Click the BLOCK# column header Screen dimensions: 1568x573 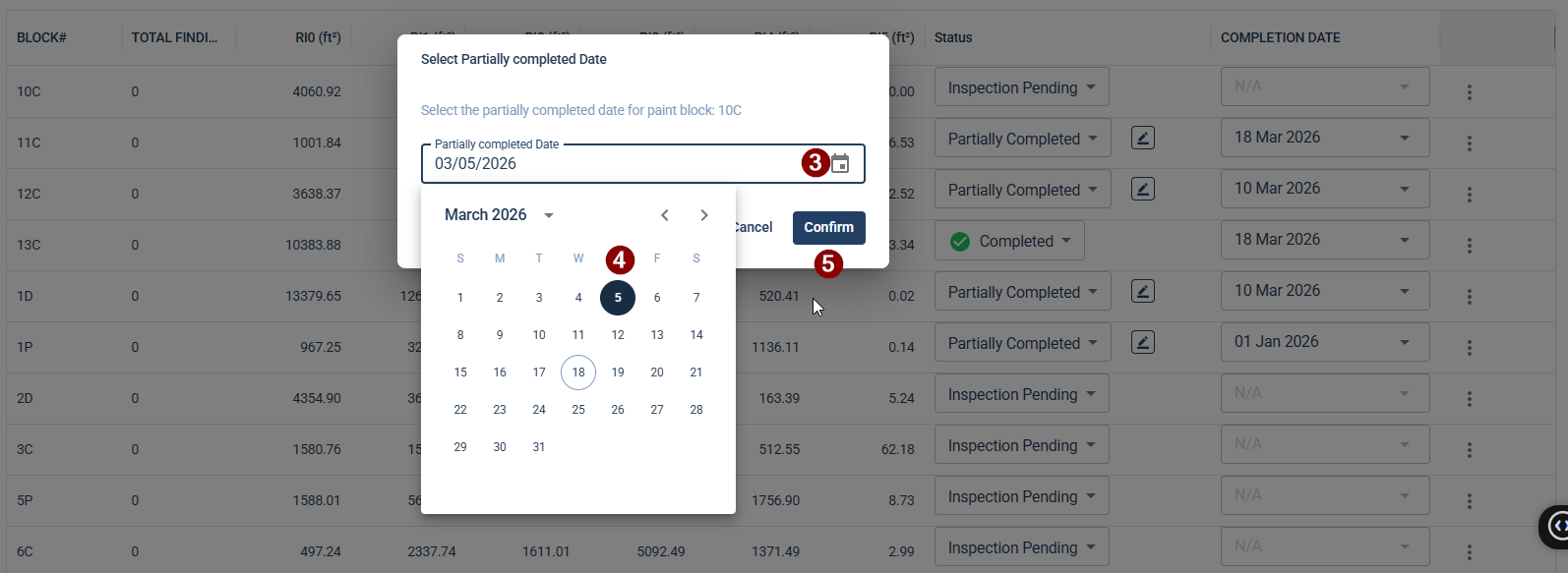tap(41, 38)
